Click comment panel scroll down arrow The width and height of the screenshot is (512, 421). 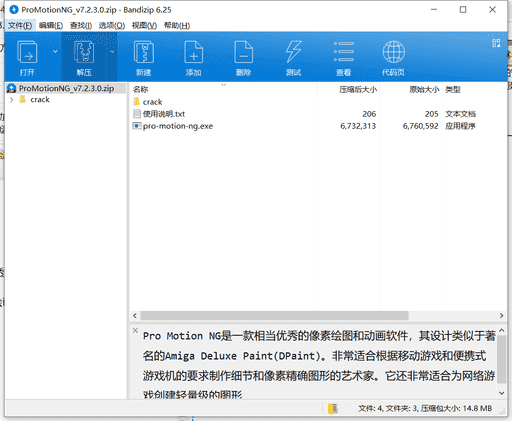502,393
